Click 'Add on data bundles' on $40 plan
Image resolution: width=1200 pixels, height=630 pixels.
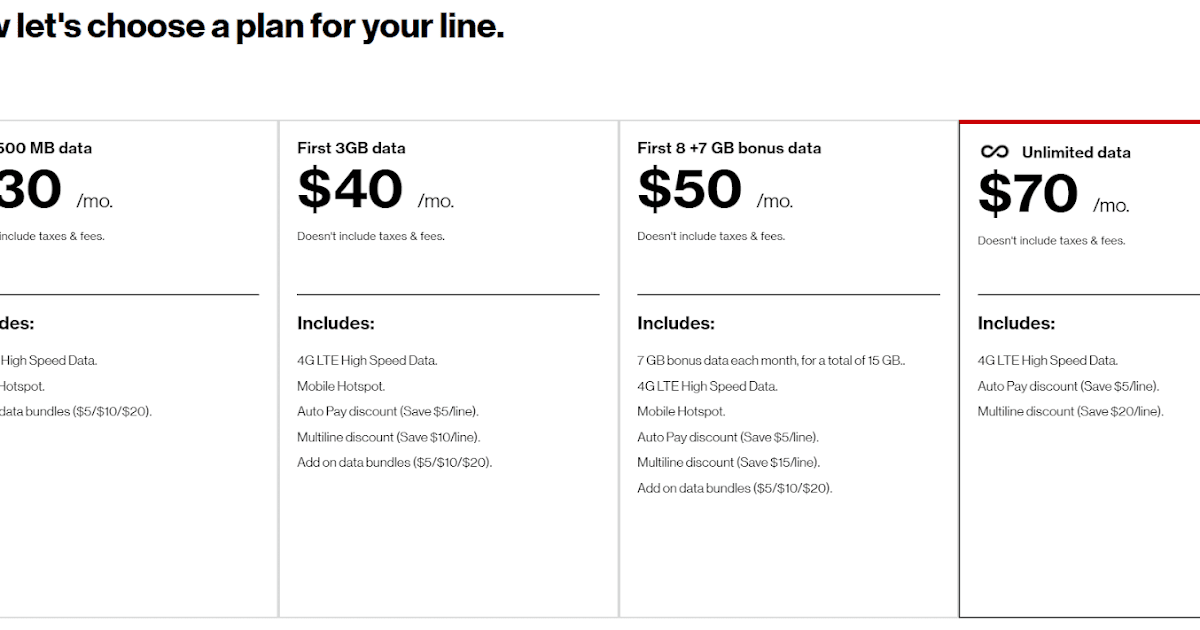point(393,462)
